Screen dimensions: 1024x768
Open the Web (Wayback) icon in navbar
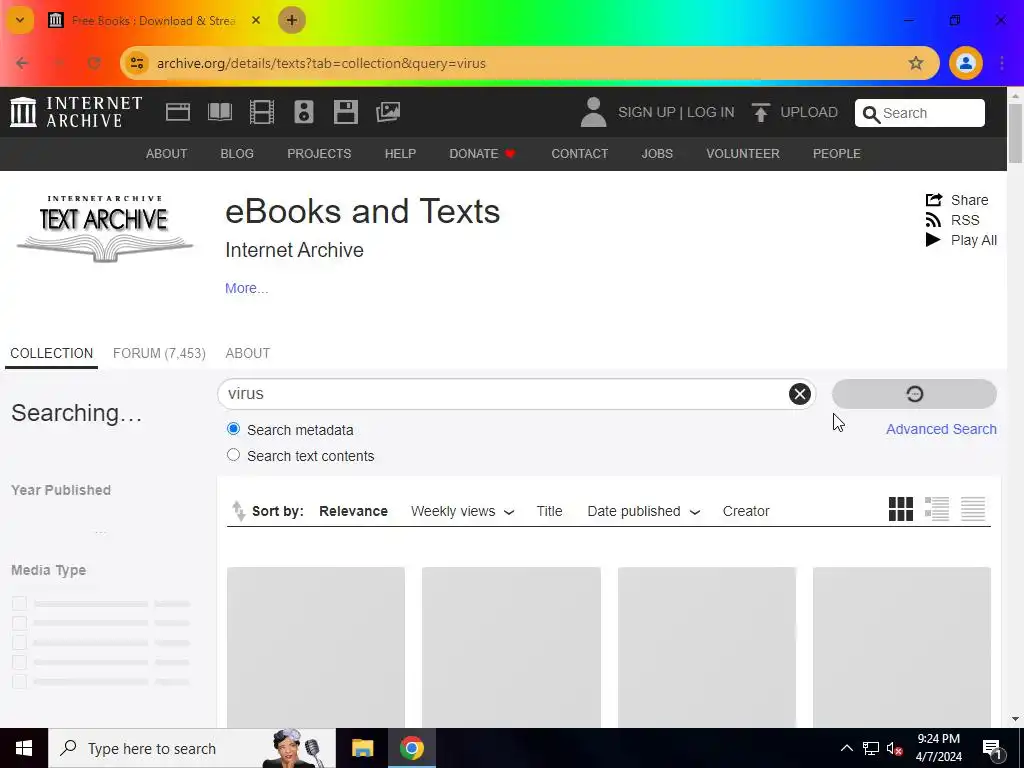178,112
